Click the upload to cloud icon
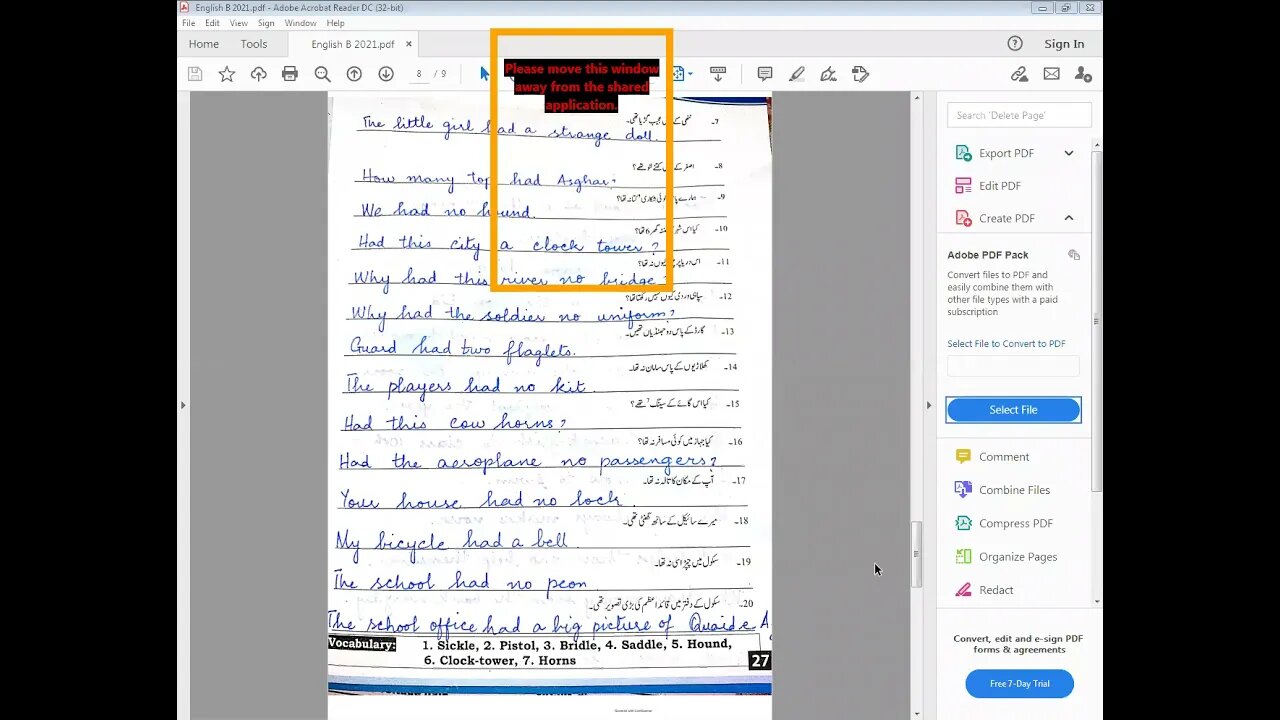Viewport: 1280px width, 720px height. tap(259, 74)
